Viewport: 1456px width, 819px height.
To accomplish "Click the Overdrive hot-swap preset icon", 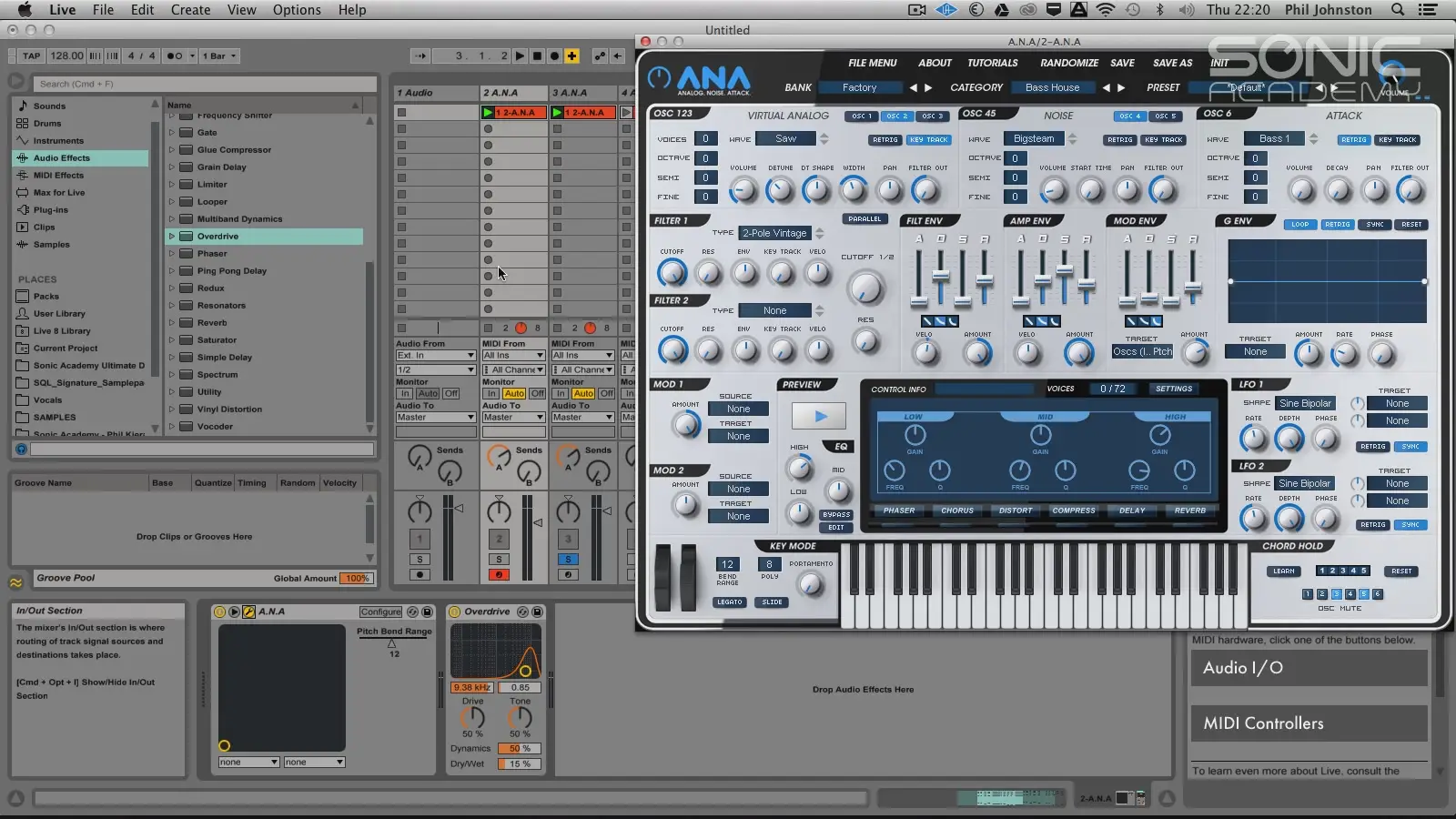I will [522, 612].
